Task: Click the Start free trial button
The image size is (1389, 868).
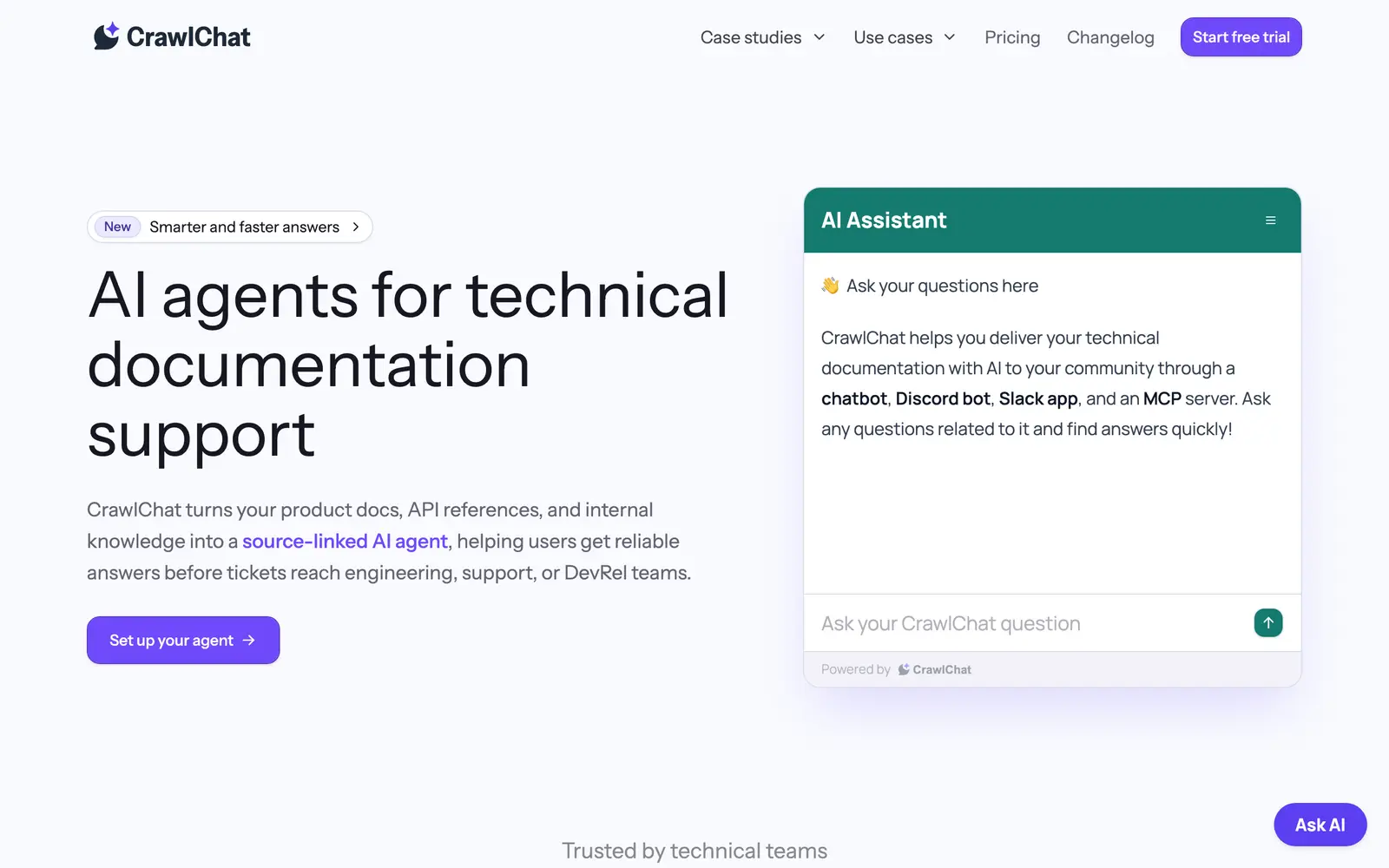Action: [x=1241, y=37]
